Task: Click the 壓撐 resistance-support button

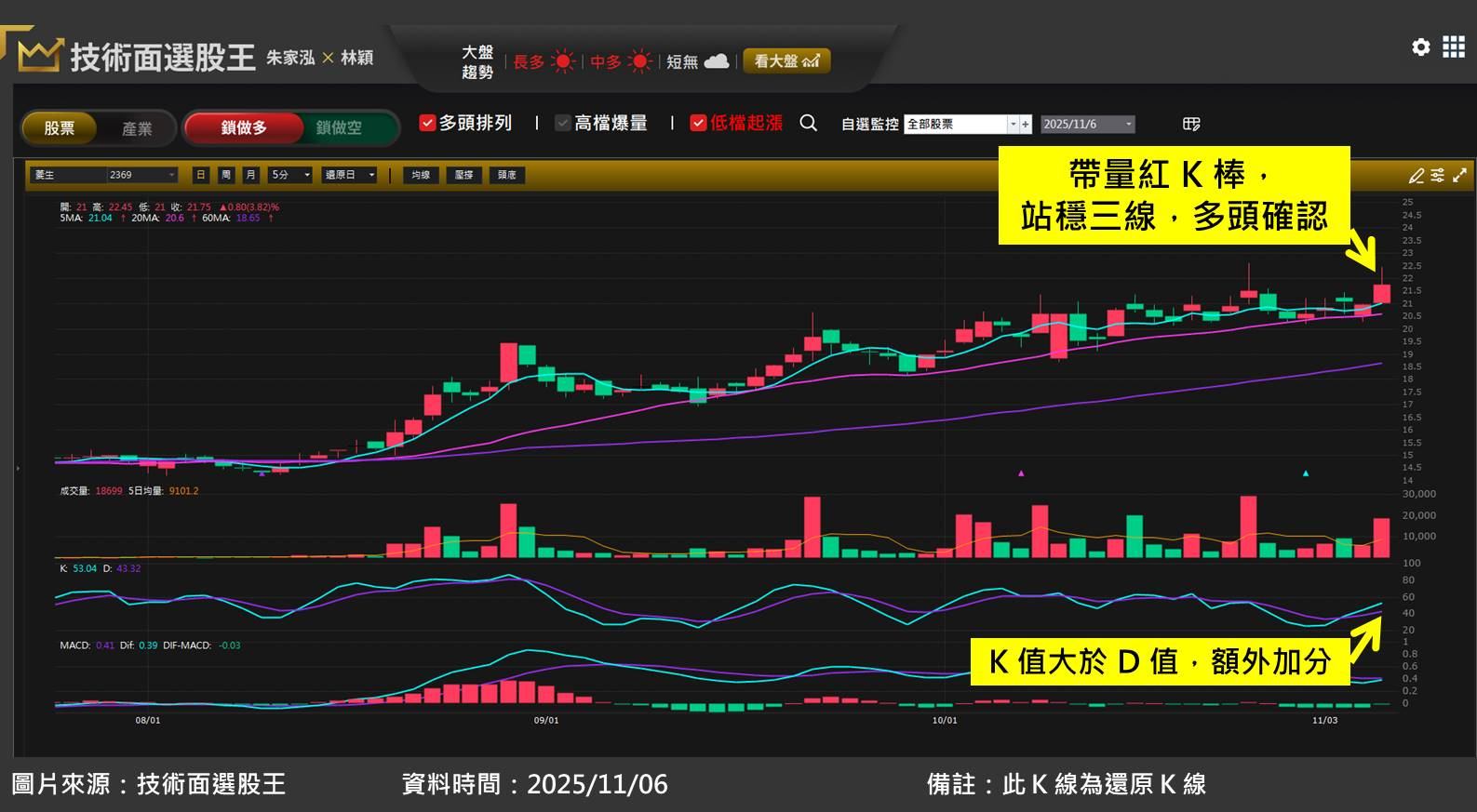Action: coord(463,175)
